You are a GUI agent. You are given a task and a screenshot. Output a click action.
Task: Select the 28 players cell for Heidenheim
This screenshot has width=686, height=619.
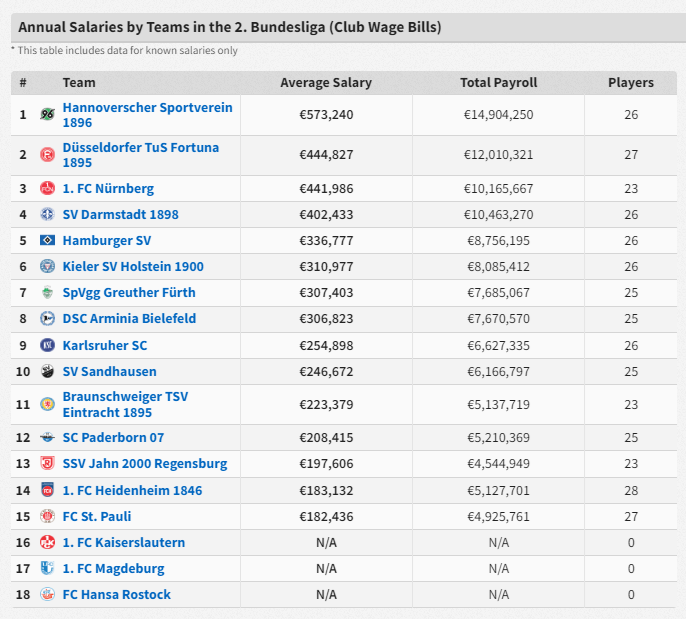pos(631,490)
